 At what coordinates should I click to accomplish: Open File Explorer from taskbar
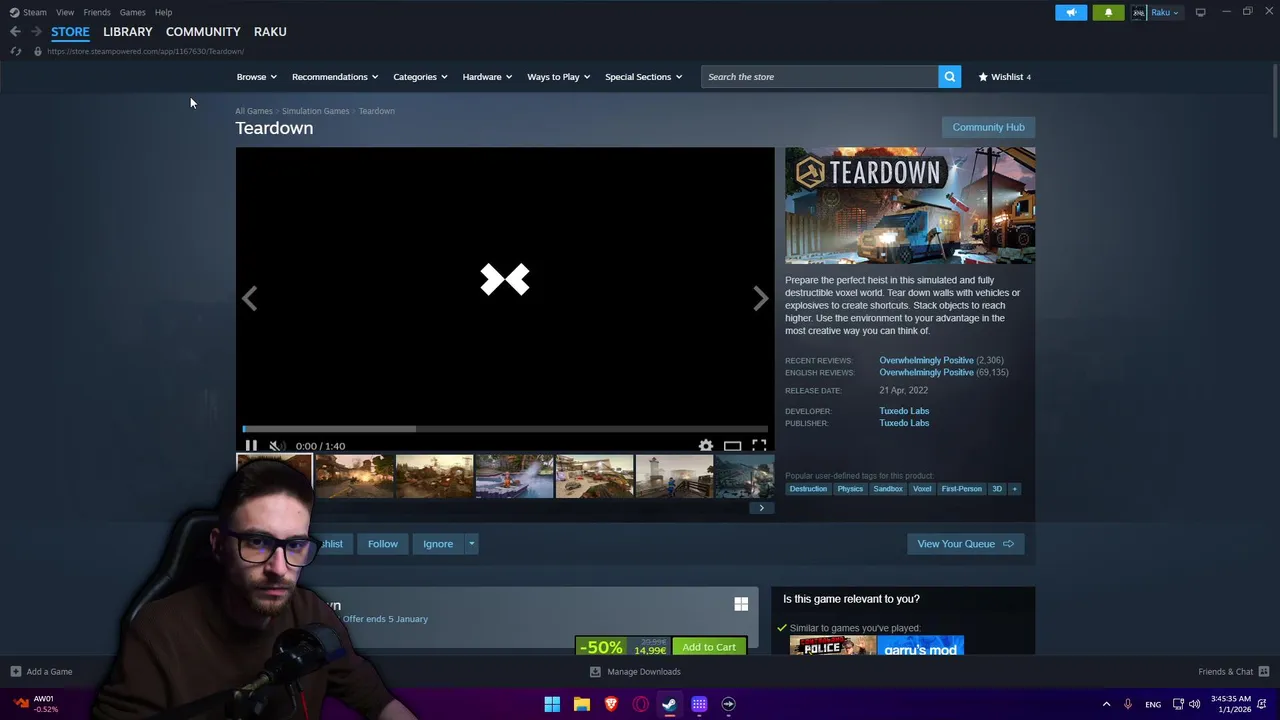tap(582, 704)
